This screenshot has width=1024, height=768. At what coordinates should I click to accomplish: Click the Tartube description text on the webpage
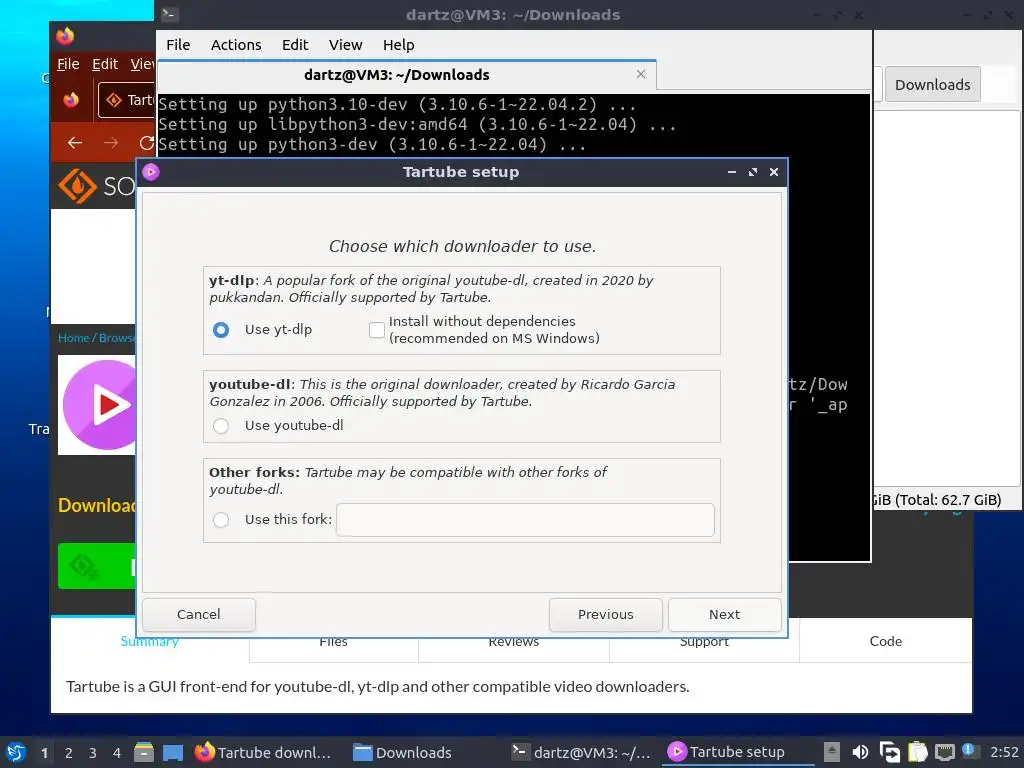pyautogui.click(x=377, y=687)
